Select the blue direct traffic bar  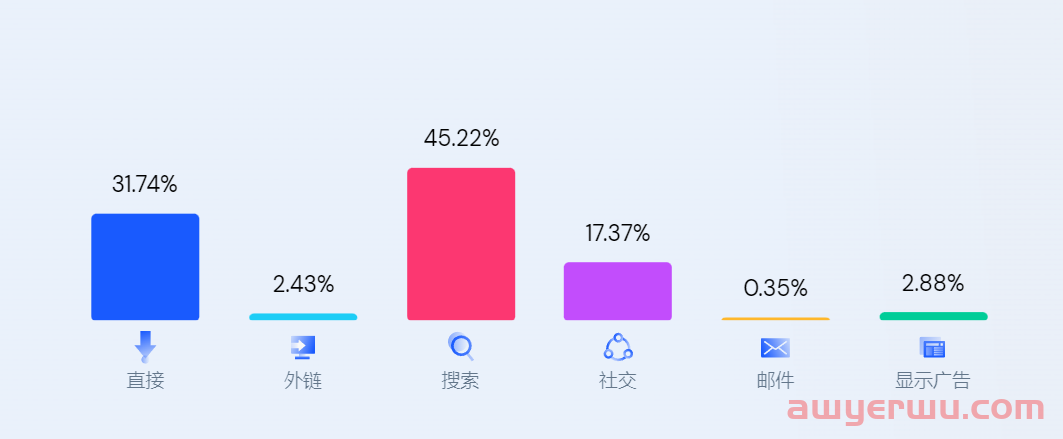click(x=145, y=267)
